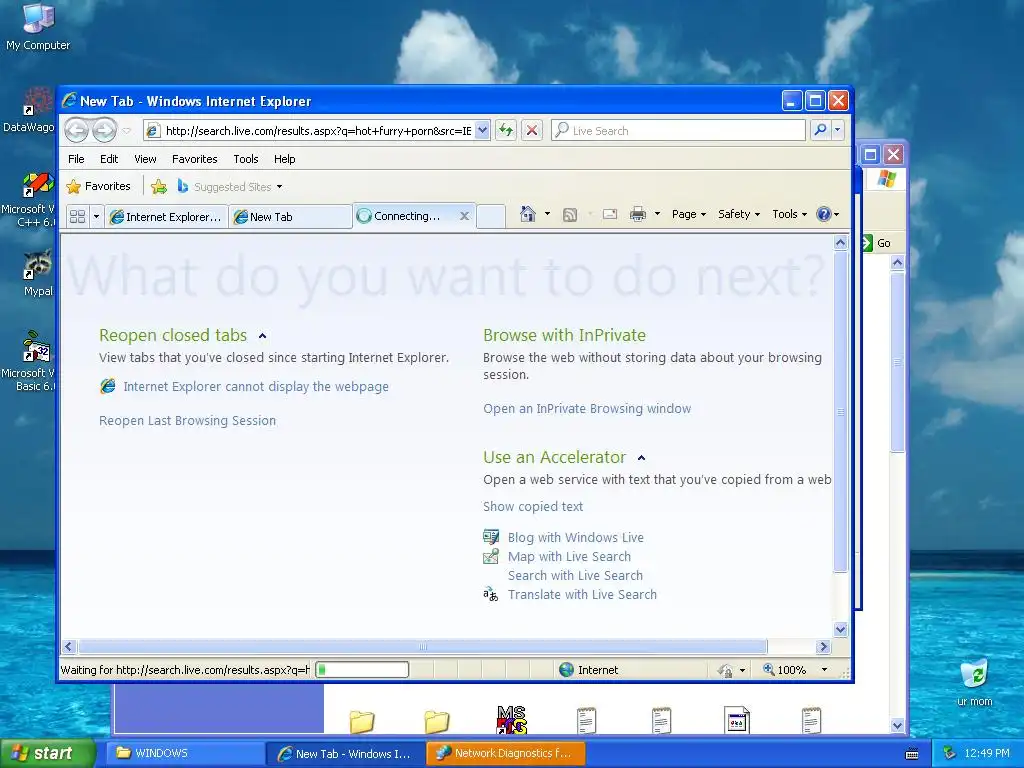This screenshot has width=1024, height=768.
Task: Click the Print icon
Action: pyautogui.click(x=638, y=214)
